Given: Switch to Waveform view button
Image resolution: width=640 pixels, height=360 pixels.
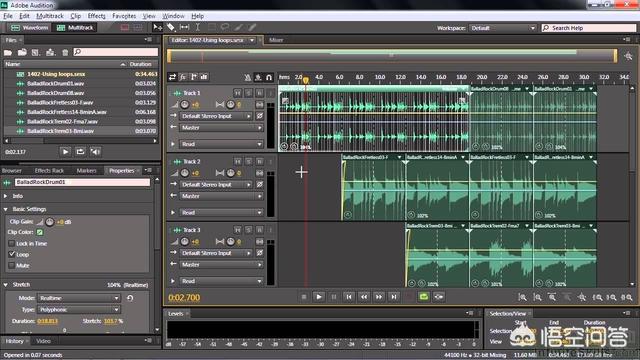Looking at the screenshot, I should 30,27.
